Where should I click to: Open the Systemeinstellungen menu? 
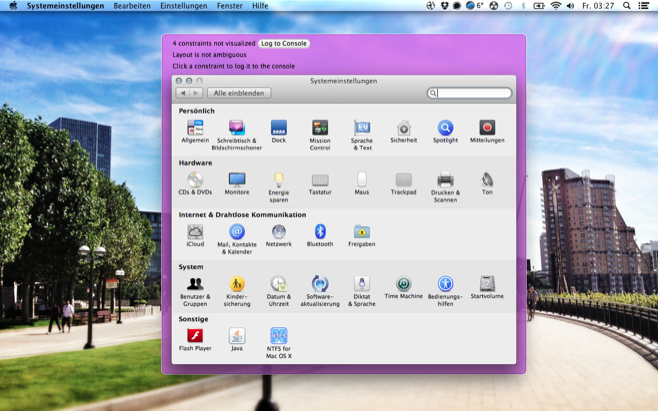tap(65, 6)
